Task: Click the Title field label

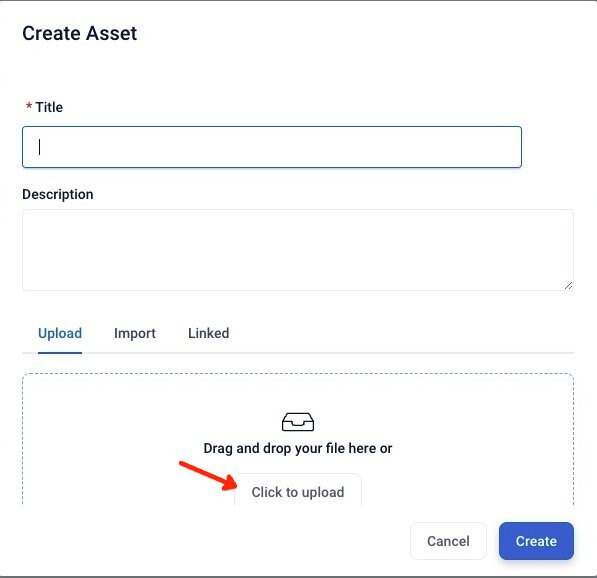Action: (49, 107)
